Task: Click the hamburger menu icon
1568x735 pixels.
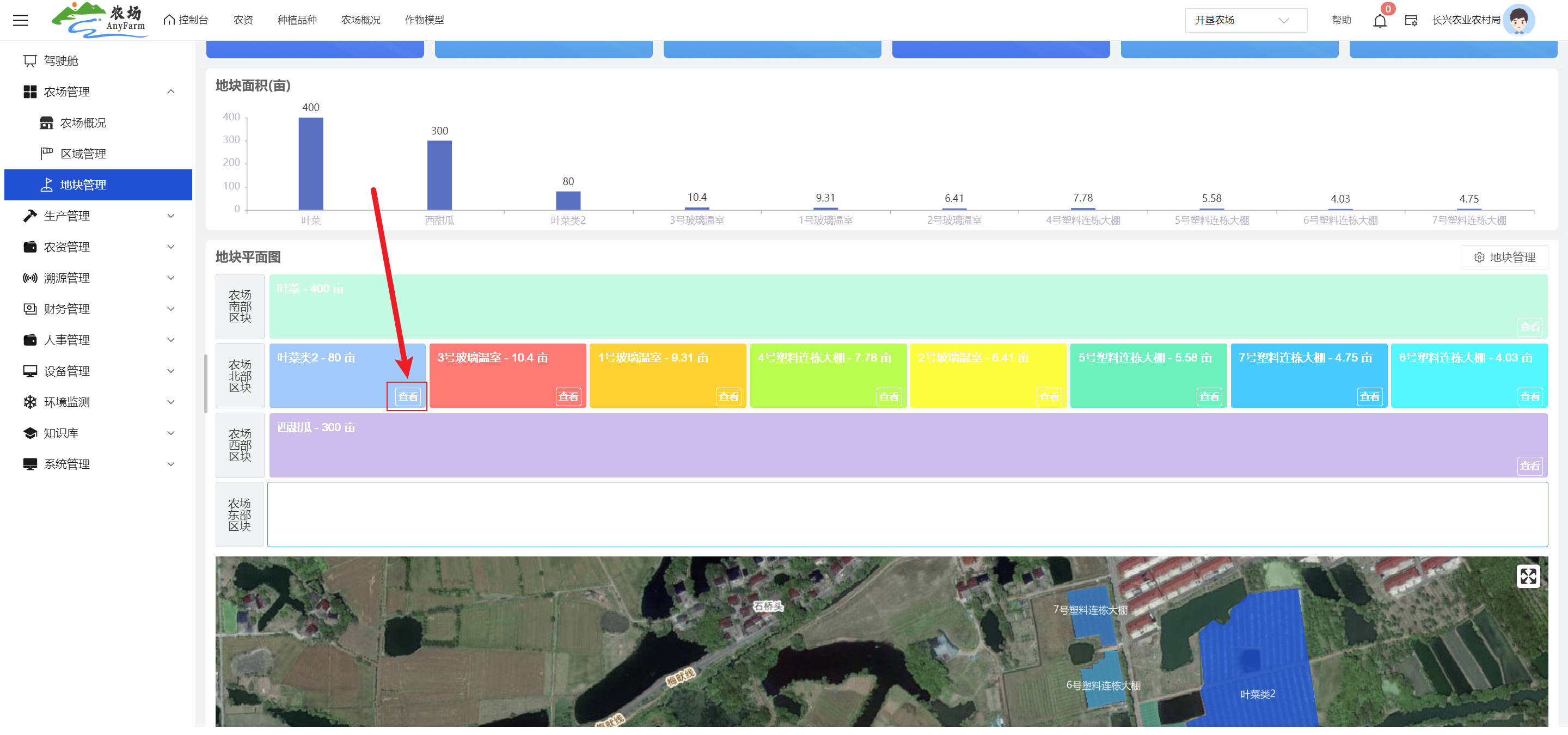Action: (20, 20)
